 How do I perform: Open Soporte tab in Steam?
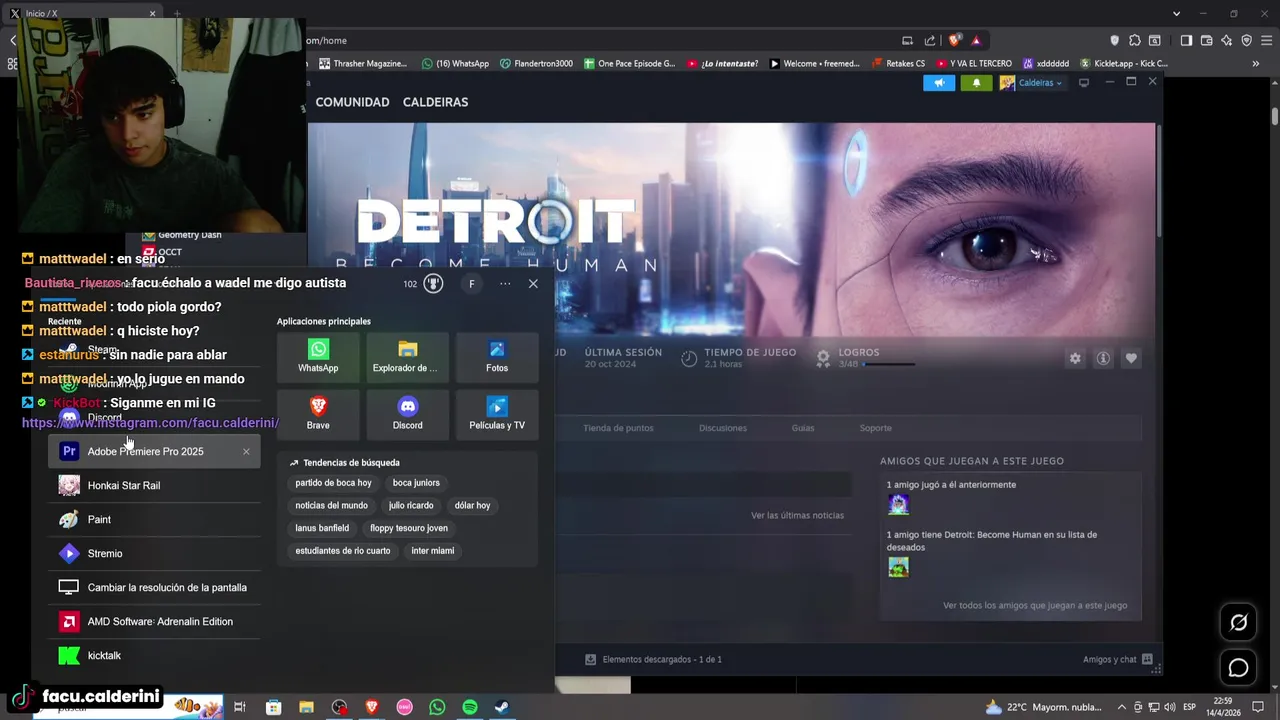click(875, 428)
